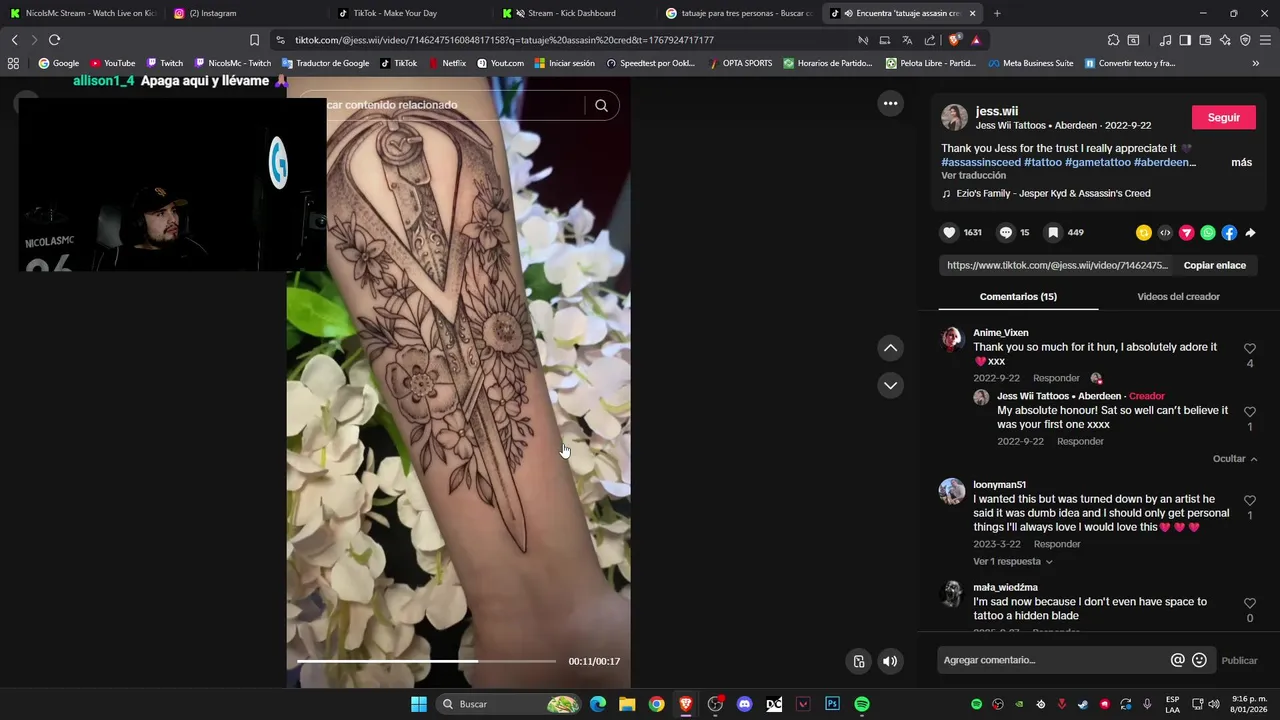The width and height of the screenshot is (1280, 720).
Task: Open the 'Ezio's Family' sound link
Action: (x=1053, y=193)
